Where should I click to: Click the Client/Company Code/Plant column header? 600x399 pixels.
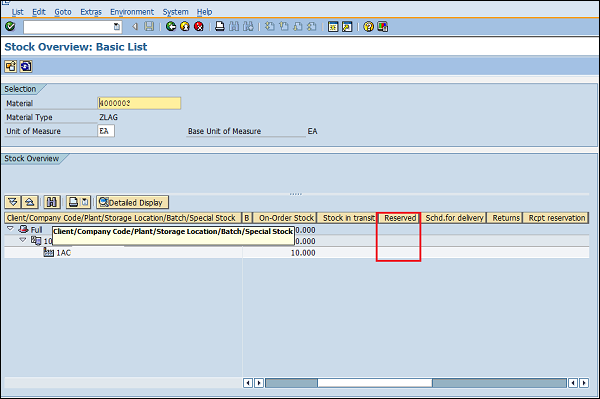point(123,218)
